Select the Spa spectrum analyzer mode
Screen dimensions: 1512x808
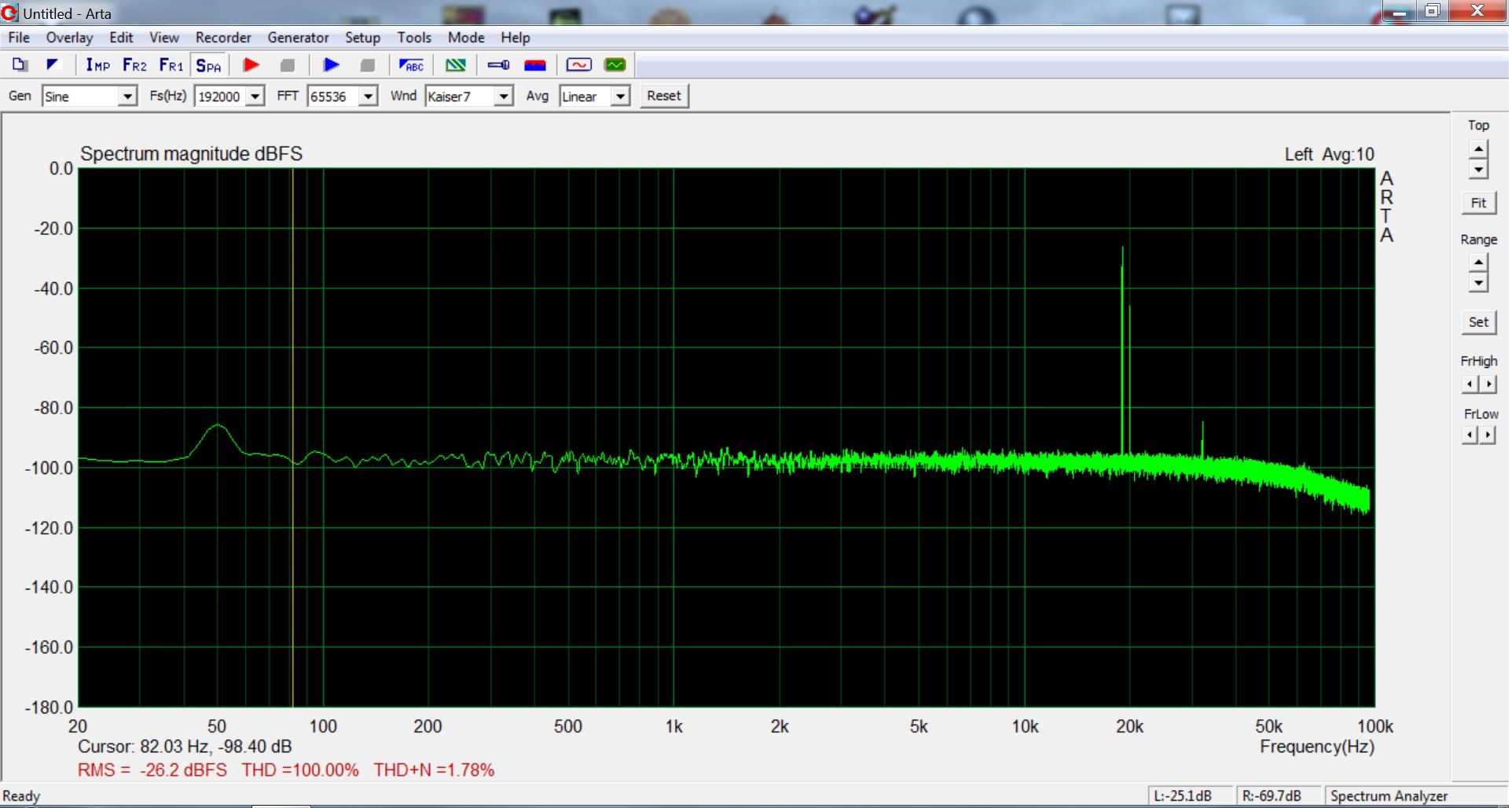tap(208, 65)
